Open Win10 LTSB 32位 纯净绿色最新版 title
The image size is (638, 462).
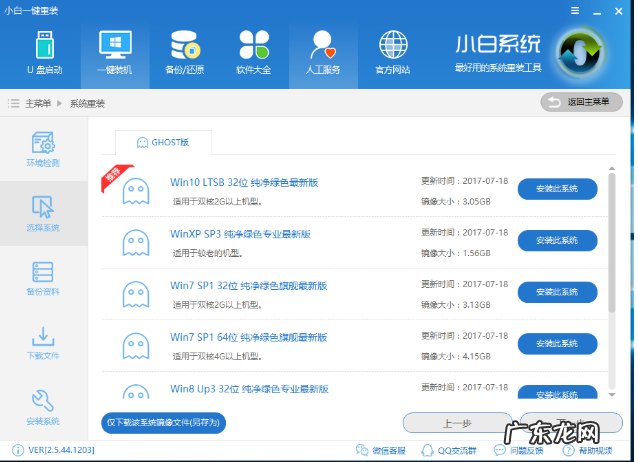(244, 182)
